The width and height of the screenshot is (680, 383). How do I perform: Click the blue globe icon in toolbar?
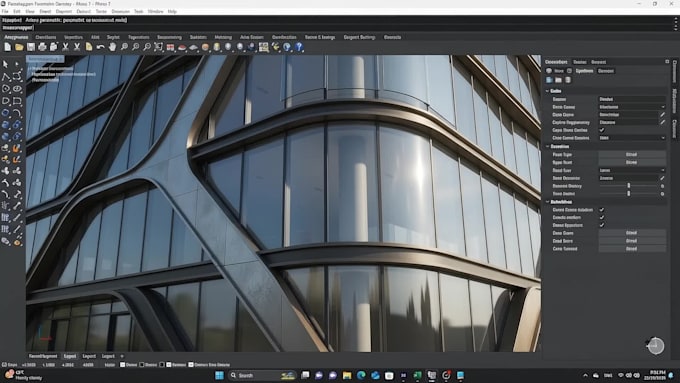click(x=287, y=47)
